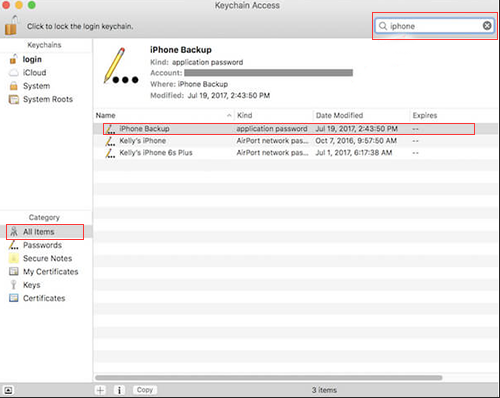
Task: Show the Certificates category
Action: coord(44,298)
